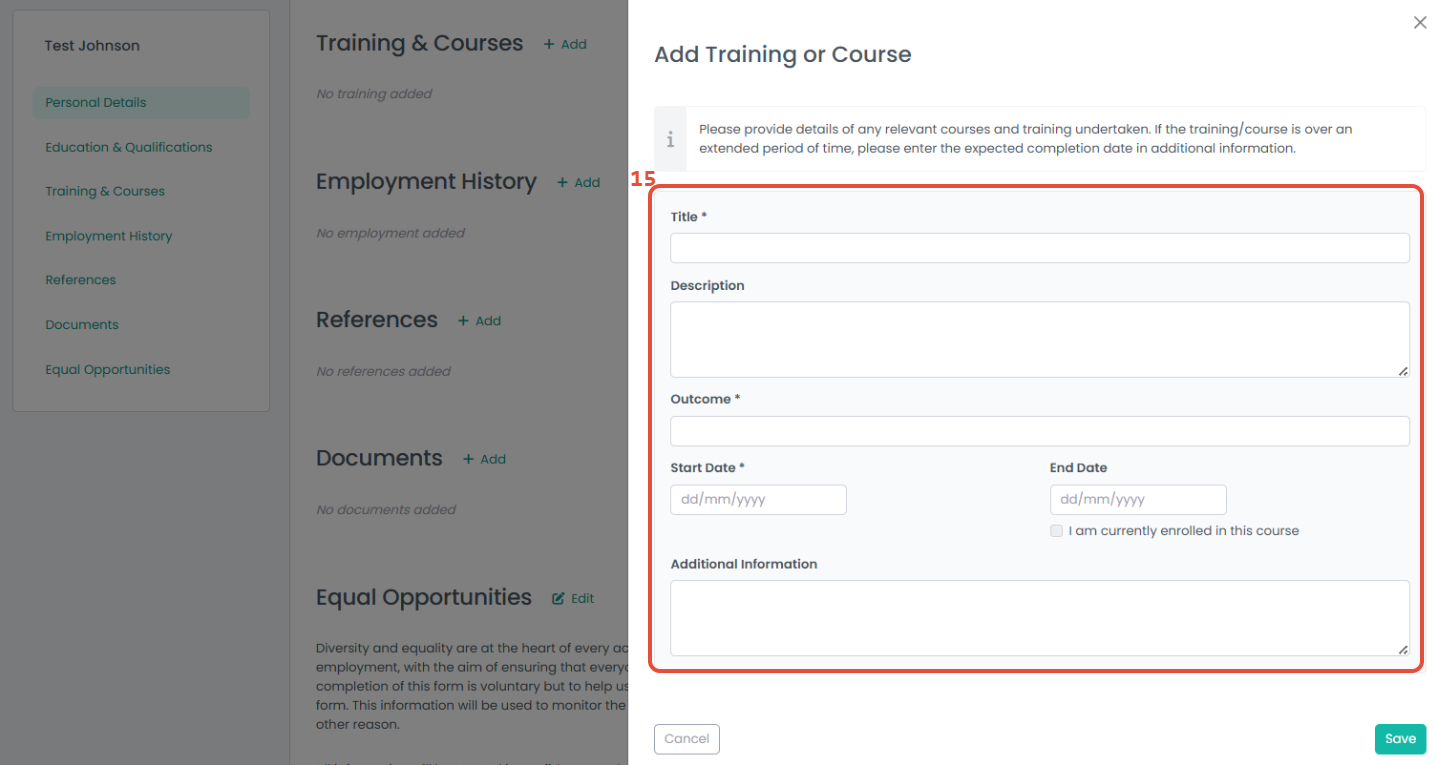Click the info icon beside instructions
The height and width of the screenshot is (765, 1437).
pyautogui.click(x=670, y=140)
